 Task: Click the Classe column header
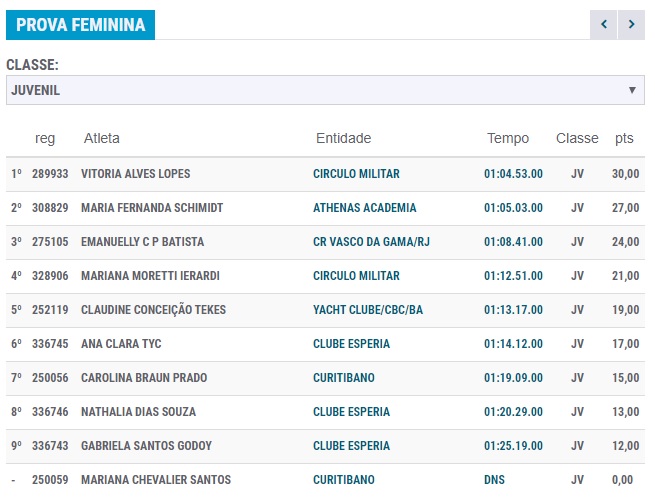577,138
